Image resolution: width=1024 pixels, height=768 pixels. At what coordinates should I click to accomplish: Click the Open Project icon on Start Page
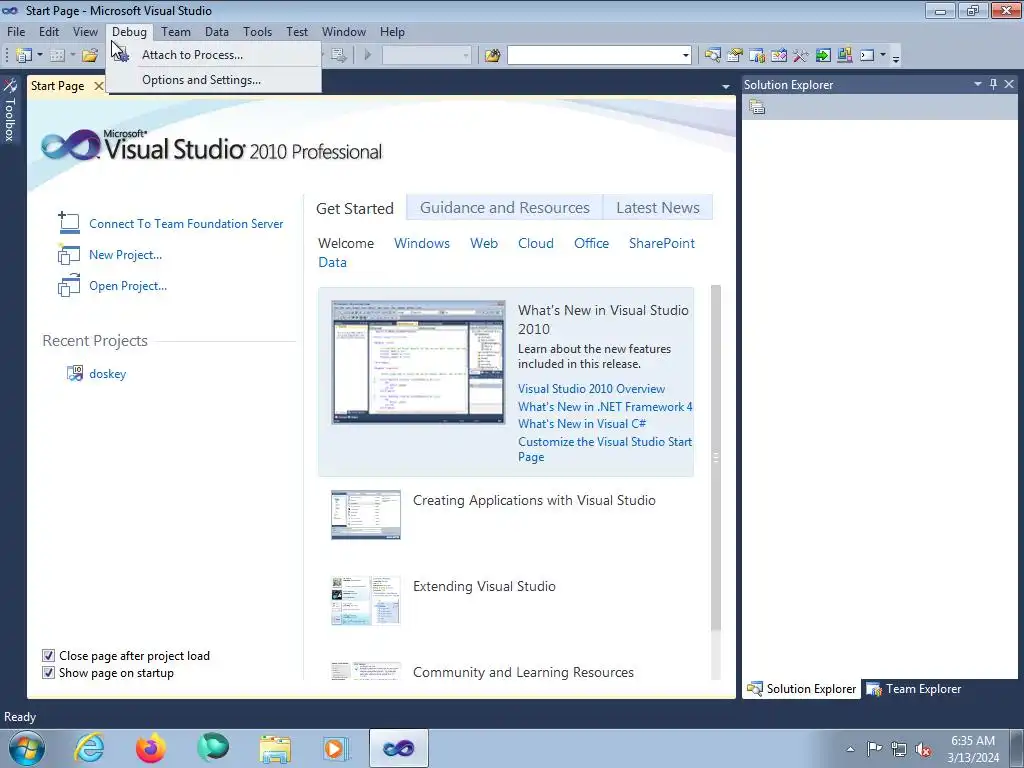click(x=69, y=285)
